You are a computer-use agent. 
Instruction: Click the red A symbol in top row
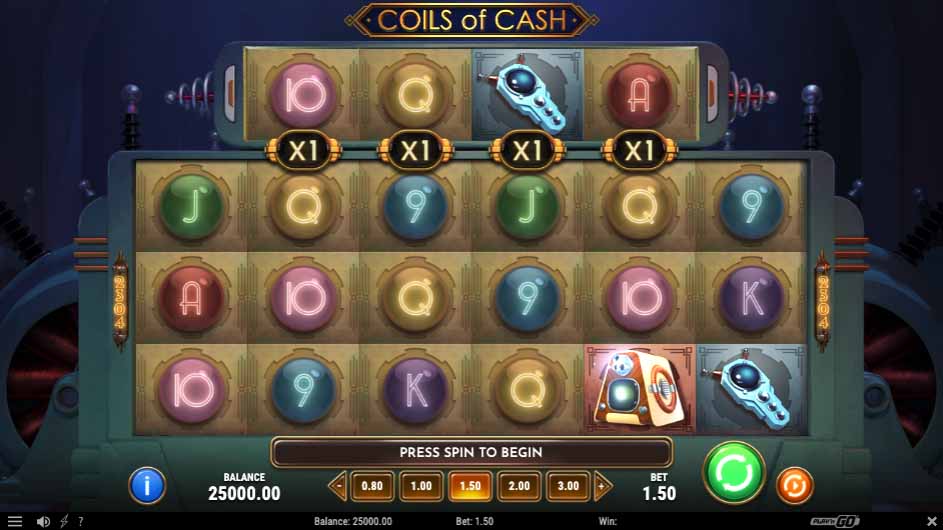click(x=639, y=94)
